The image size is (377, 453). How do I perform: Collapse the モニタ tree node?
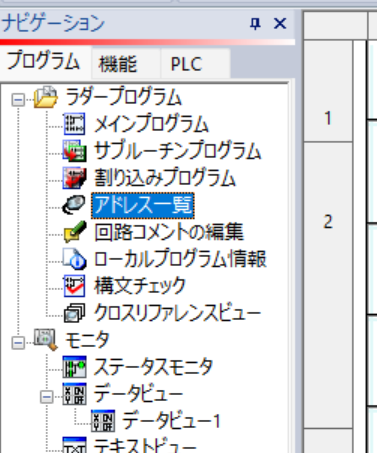coord(18,343)
